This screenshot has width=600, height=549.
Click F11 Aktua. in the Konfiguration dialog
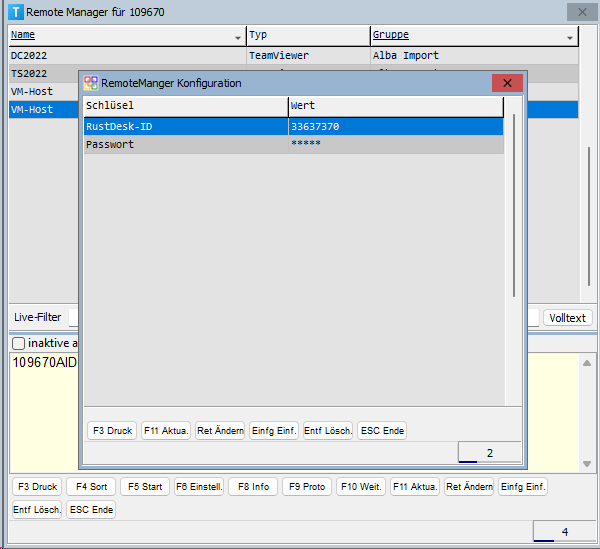pyautogui.click(x=166, y=431)
